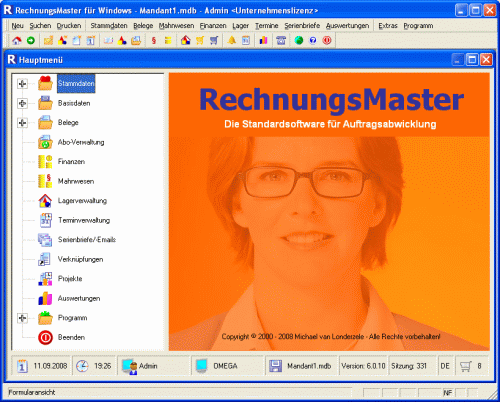Click the shopping cart status bar icon
Screen dimensions: 500x402
466,366
